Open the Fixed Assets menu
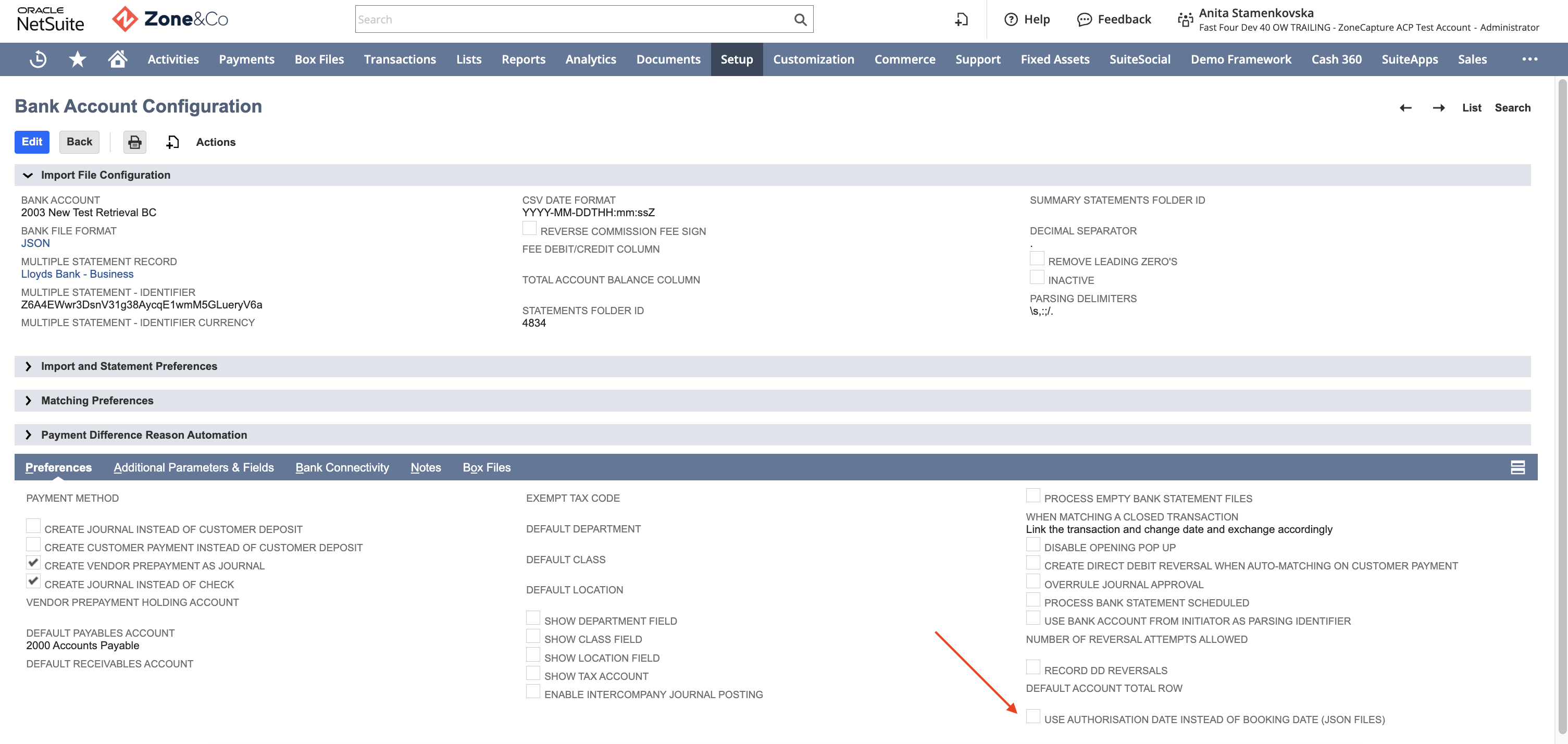Screen dimensions: 1568x744 (x=1054, y=59)
